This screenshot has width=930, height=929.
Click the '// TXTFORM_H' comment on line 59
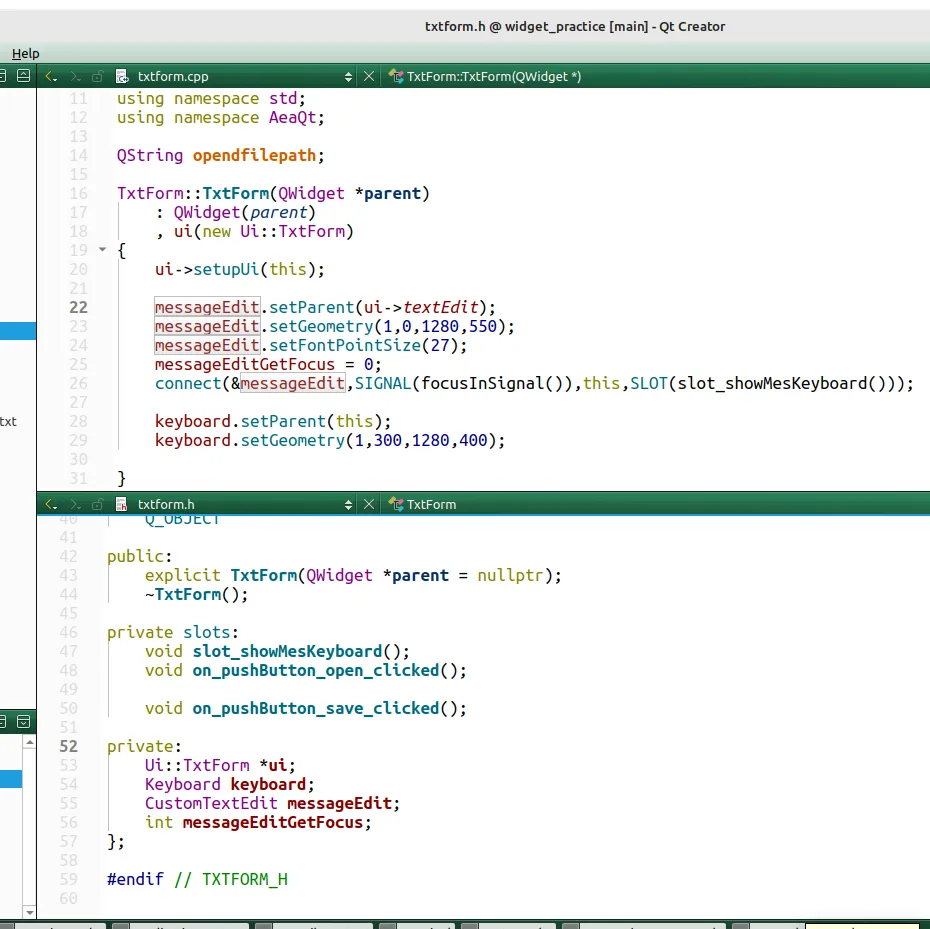231,879
